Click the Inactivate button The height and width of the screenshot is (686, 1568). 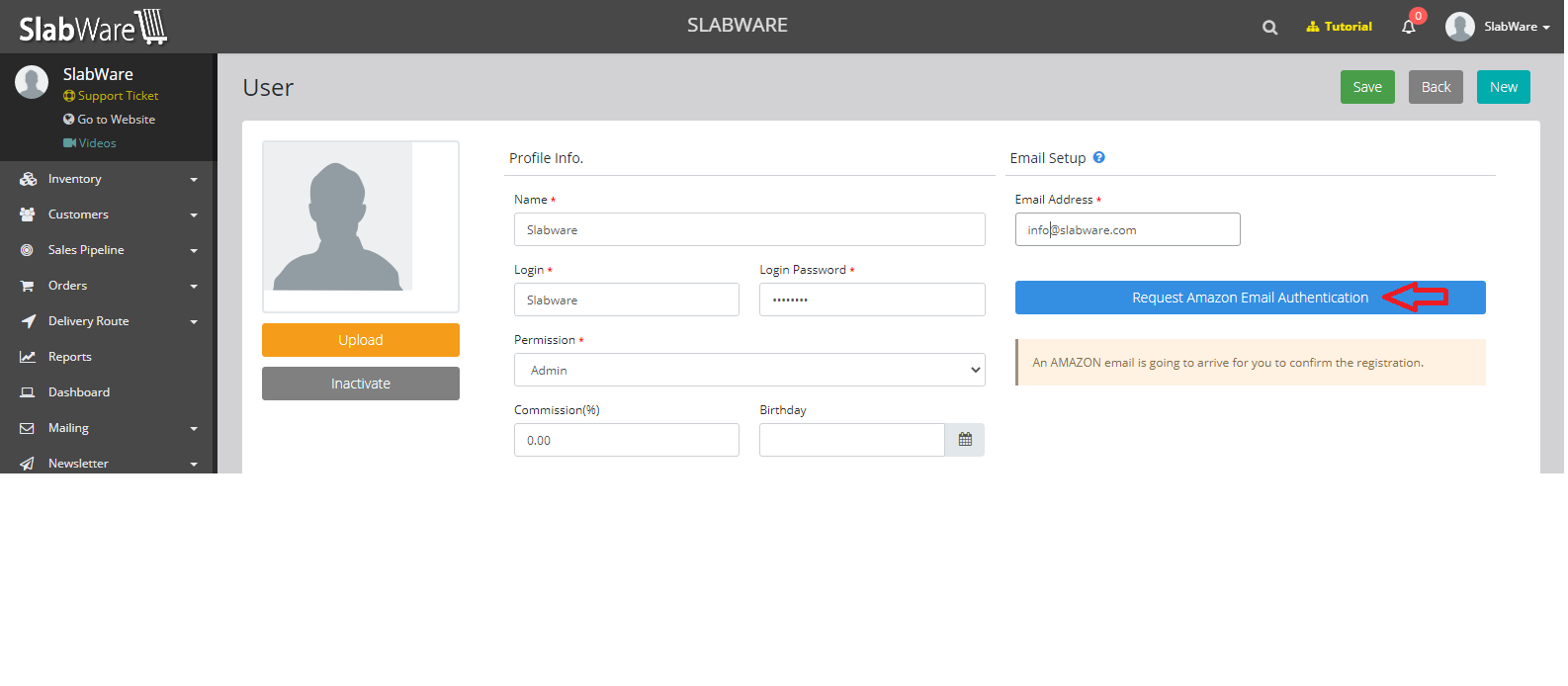pos(361,384)
